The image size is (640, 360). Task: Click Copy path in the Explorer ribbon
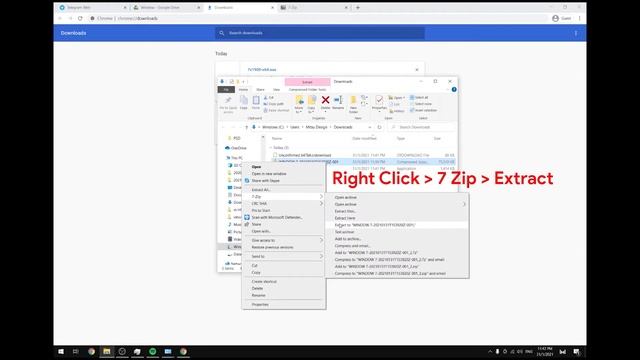tap(273, 104)
